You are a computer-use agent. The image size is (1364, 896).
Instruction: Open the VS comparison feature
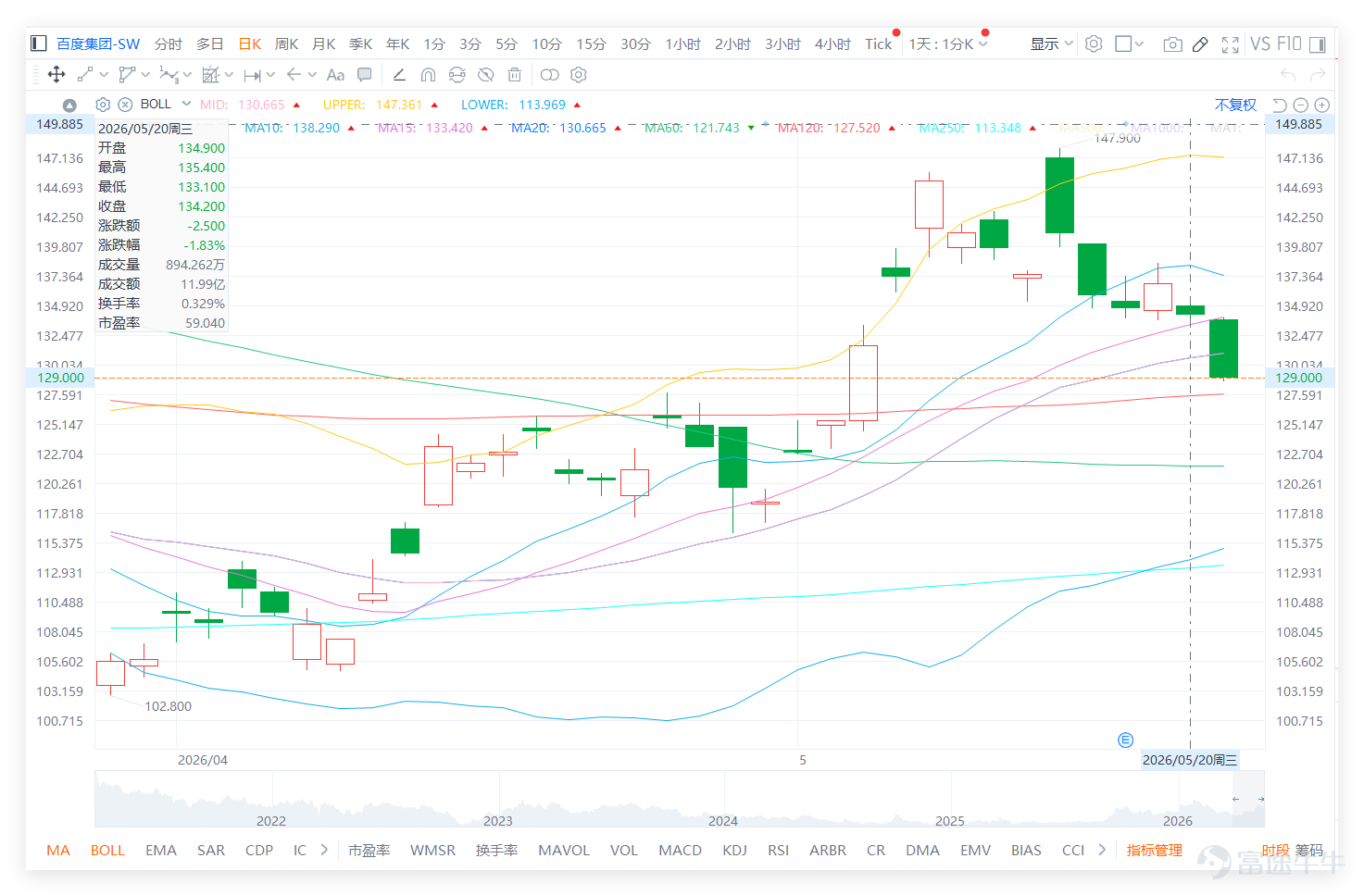pyautogui.click(x=1260, y=44)
